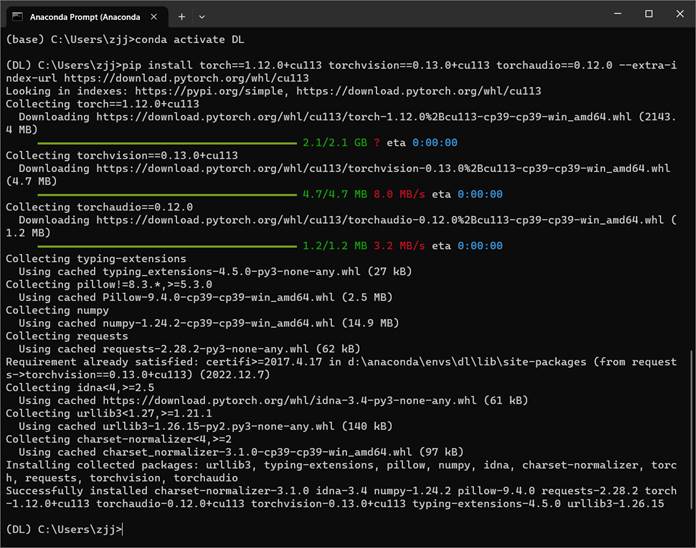Click the 'pip install torch==1.12.0+cu113' command

[x=341, y=71]
